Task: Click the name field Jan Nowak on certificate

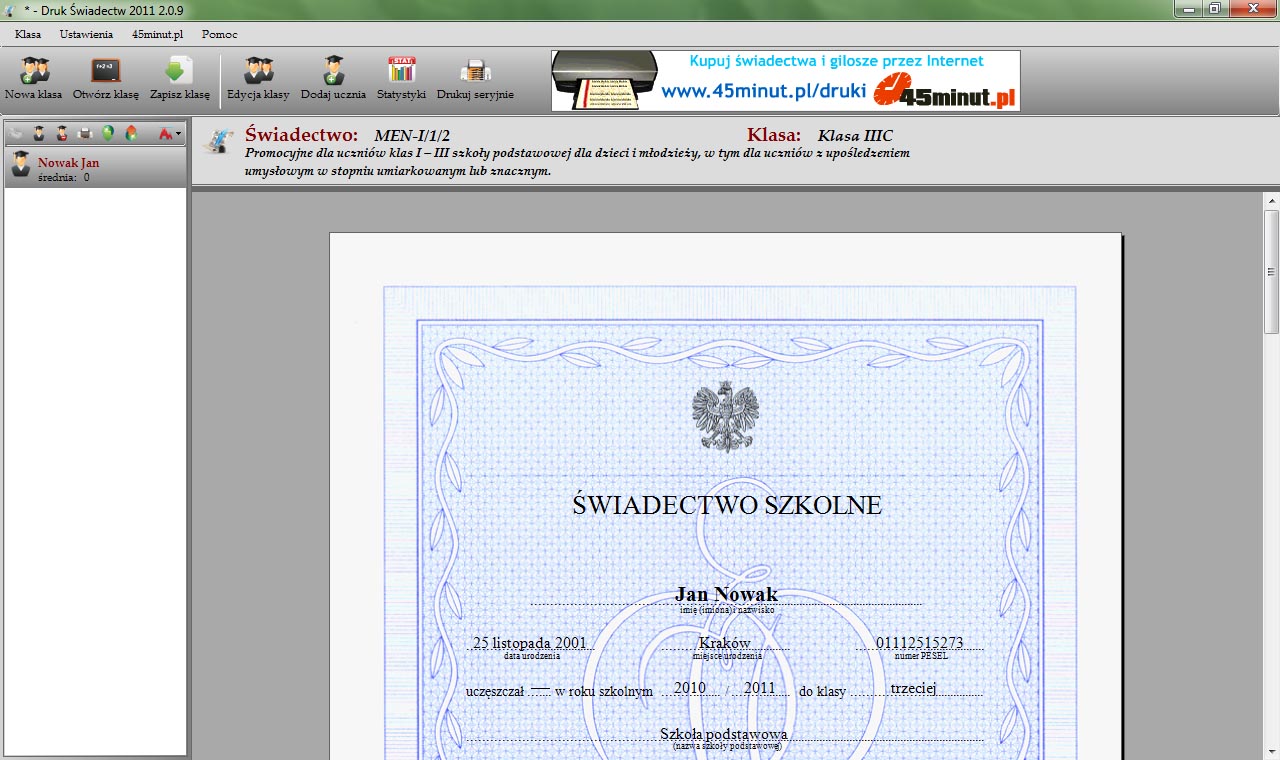Action: pyautogui.click(x=726, y=594)
